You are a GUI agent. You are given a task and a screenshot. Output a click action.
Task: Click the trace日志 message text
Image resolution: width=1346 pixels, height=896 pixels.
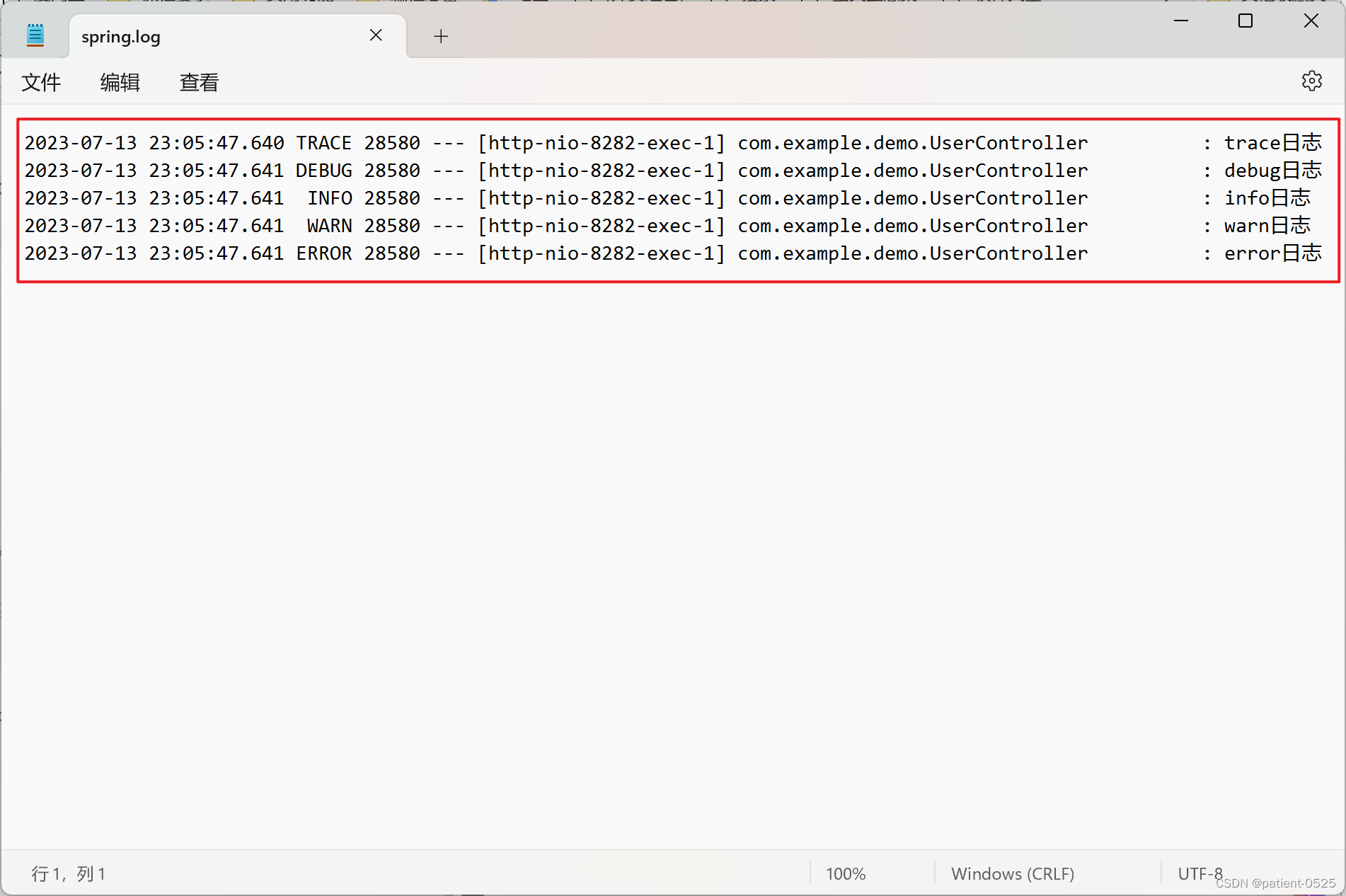point(1273,143)
